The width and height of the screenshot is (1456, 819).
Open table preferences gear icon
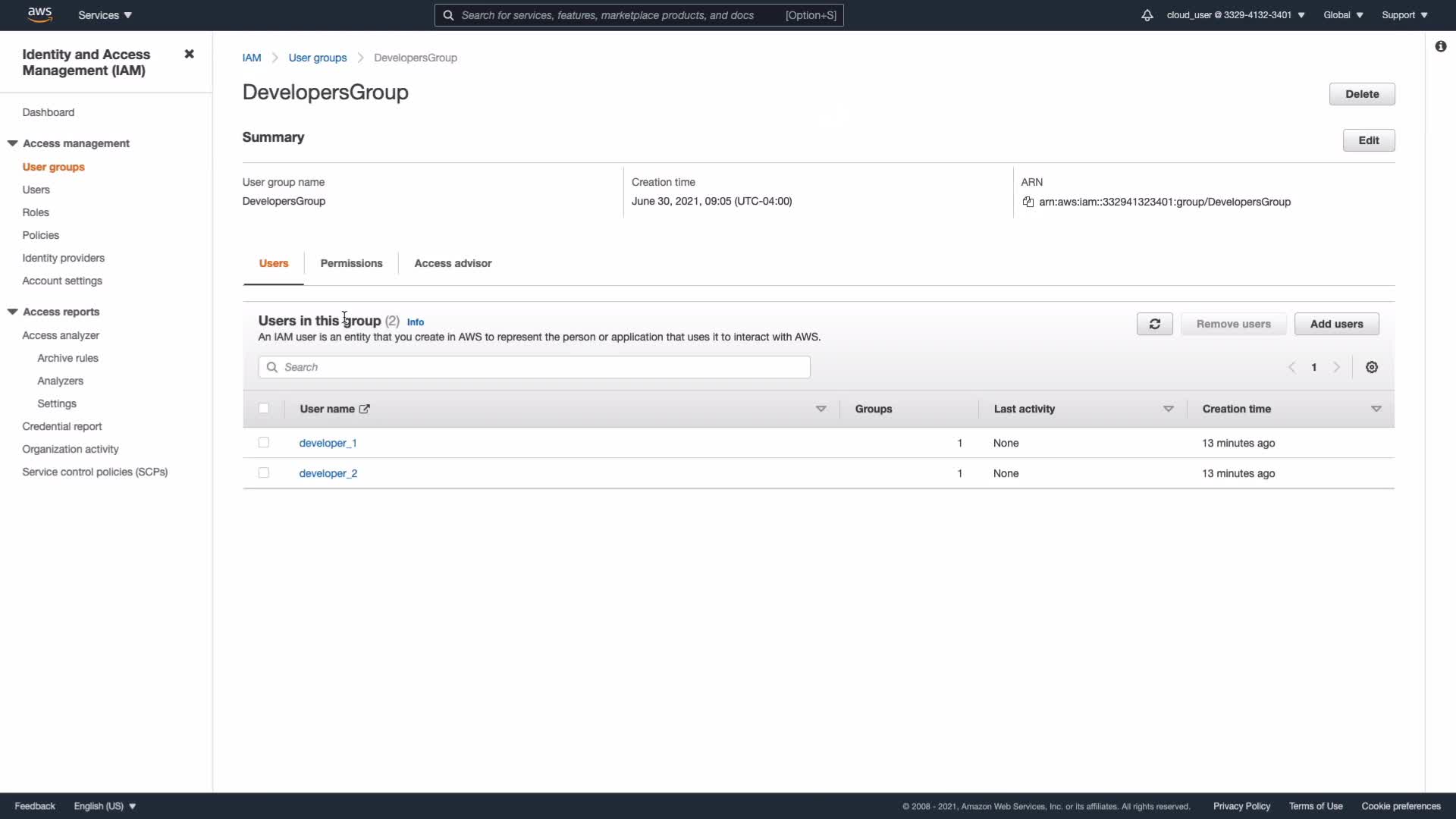click(x=1372, y=368)
